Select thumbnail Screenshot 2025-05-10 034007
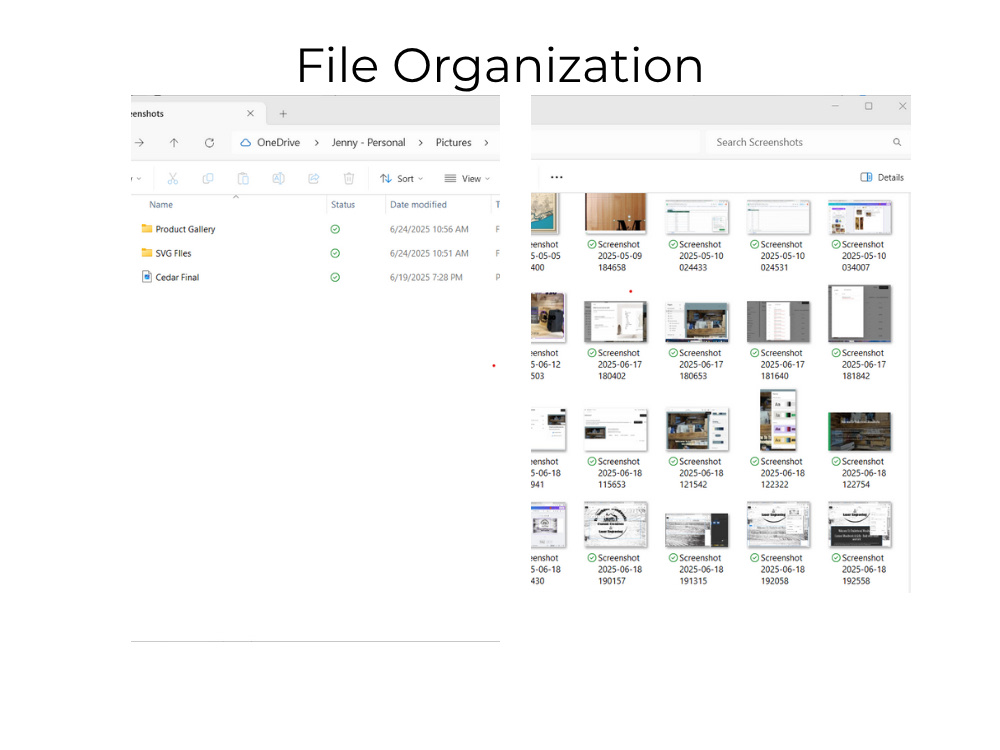 [860, 217]
